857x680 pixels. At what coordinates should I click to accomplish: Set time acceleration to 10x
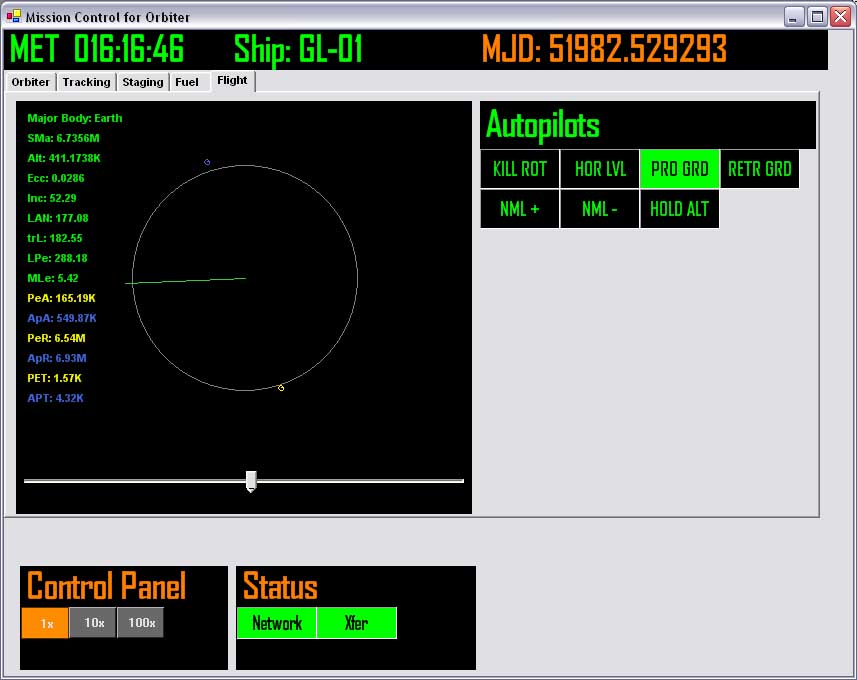pos(93,623)
